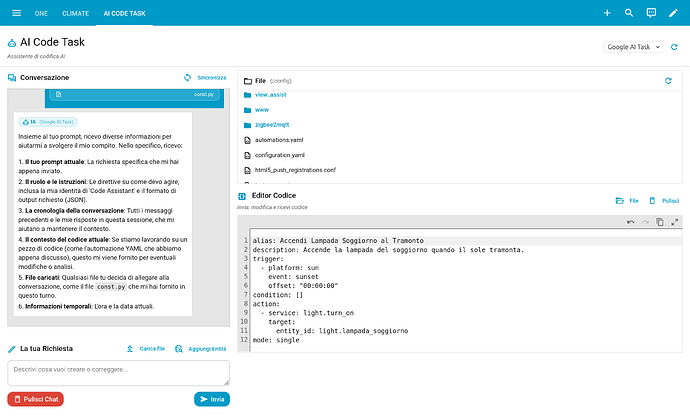The width and height of the screenshot is (690, 420).
Task: Click the Pulisci link in the code editor header
Action: (x=671, y=201)
